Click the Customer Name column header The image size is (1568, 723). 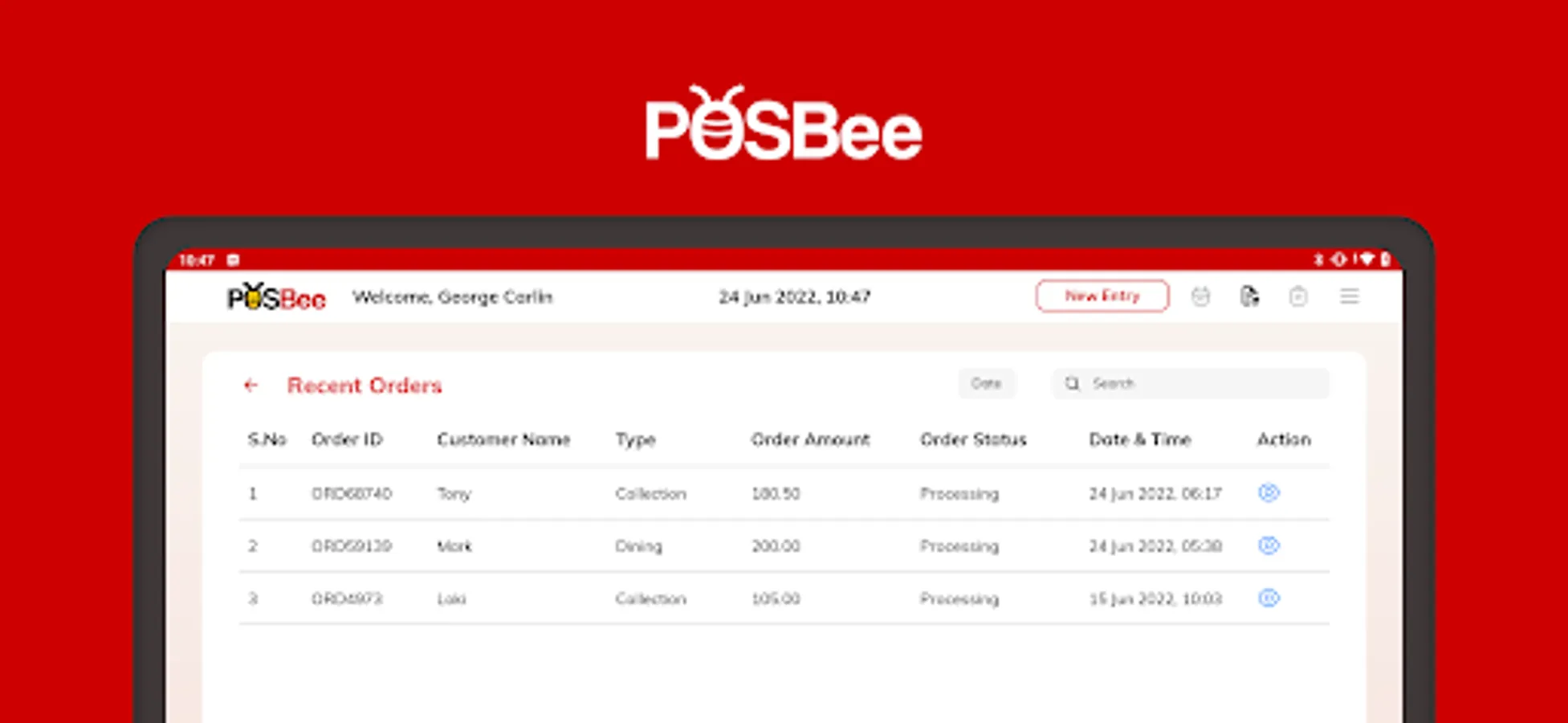[x=503, y=439]
